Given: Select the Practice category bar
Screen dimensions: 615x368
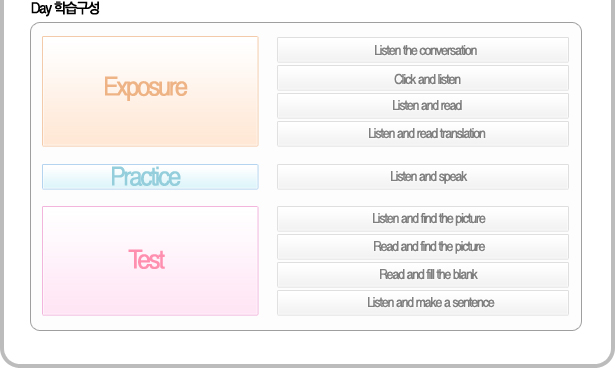Looking at the screenshot, I should [x=150, y=177].
